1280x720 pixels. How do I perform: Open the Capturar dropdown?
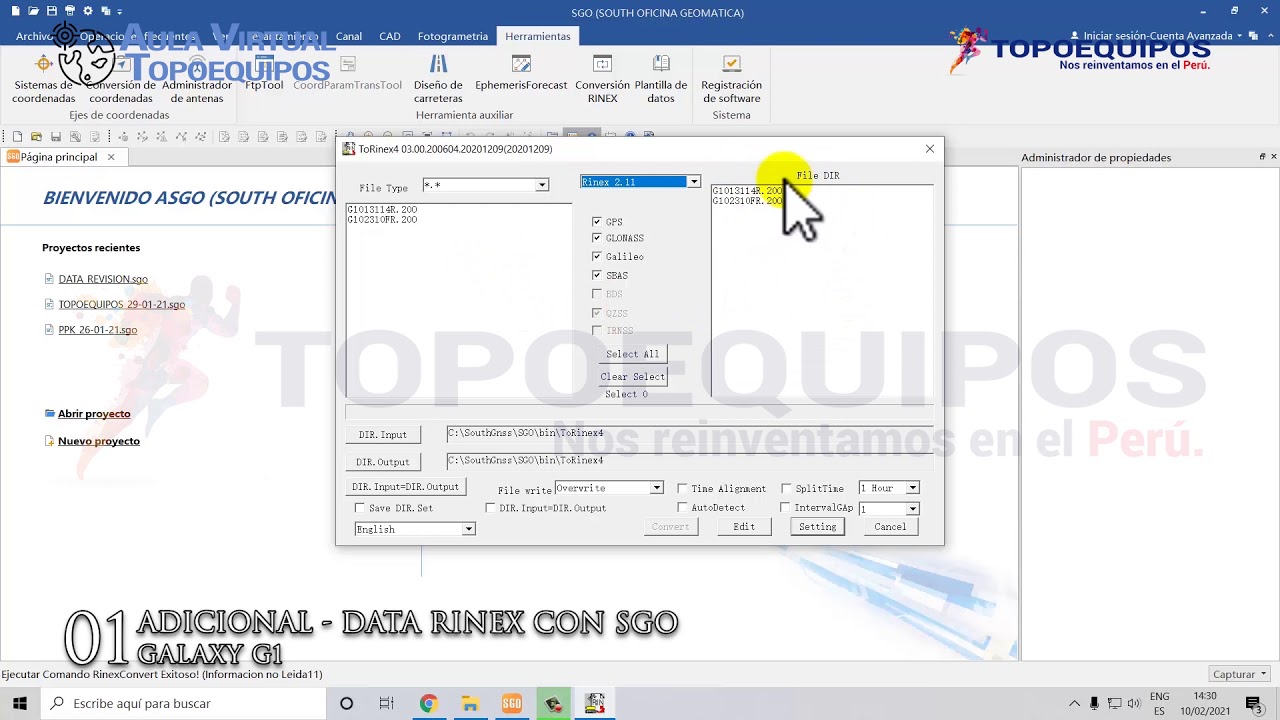(1239, 674)
